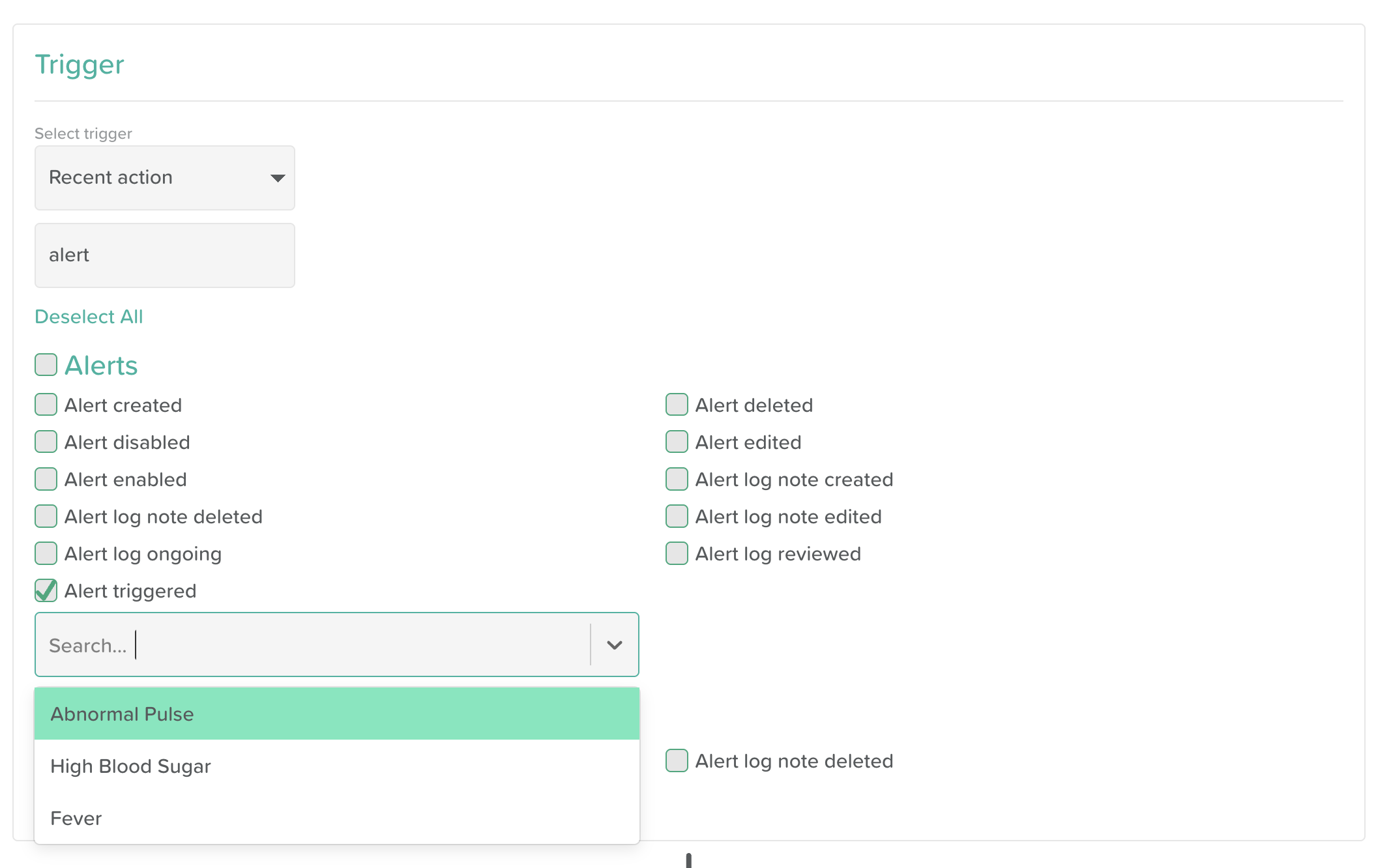Click the Deselect All link
Image resolution: width=1391 pixels, height=868 pixels.
[x=89, y=317]
